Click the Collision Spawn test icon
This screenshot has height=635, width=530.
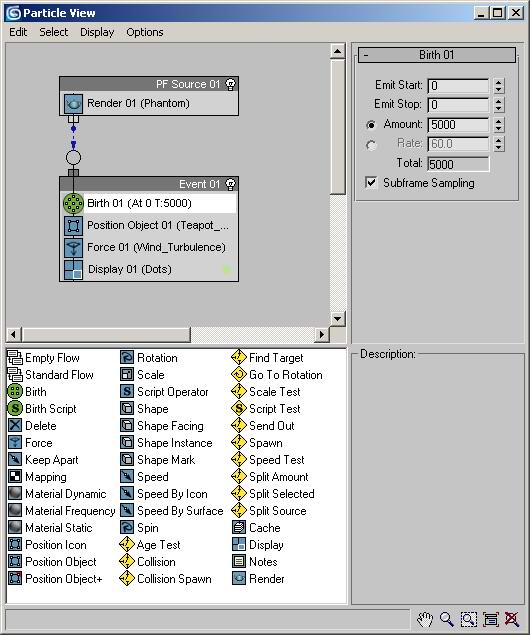pyautogui.click(x=127, y=579)
